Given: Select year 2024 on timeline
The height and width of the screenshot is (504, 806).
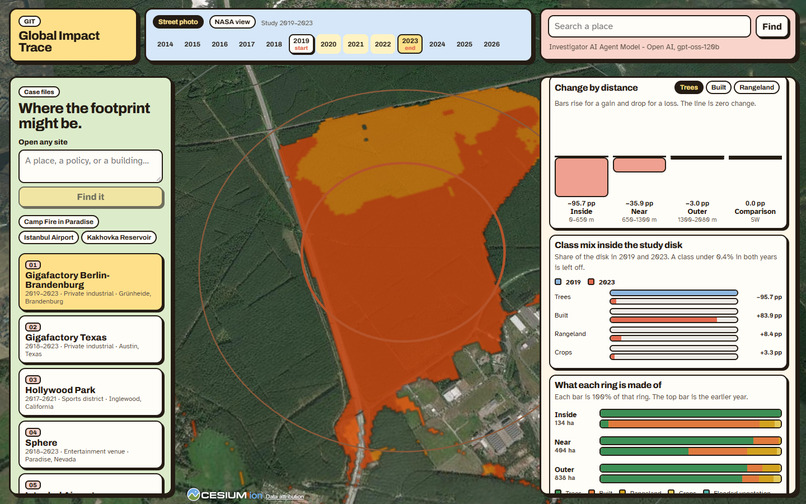Looking at the screenshot, I should (x=437, y=44).
